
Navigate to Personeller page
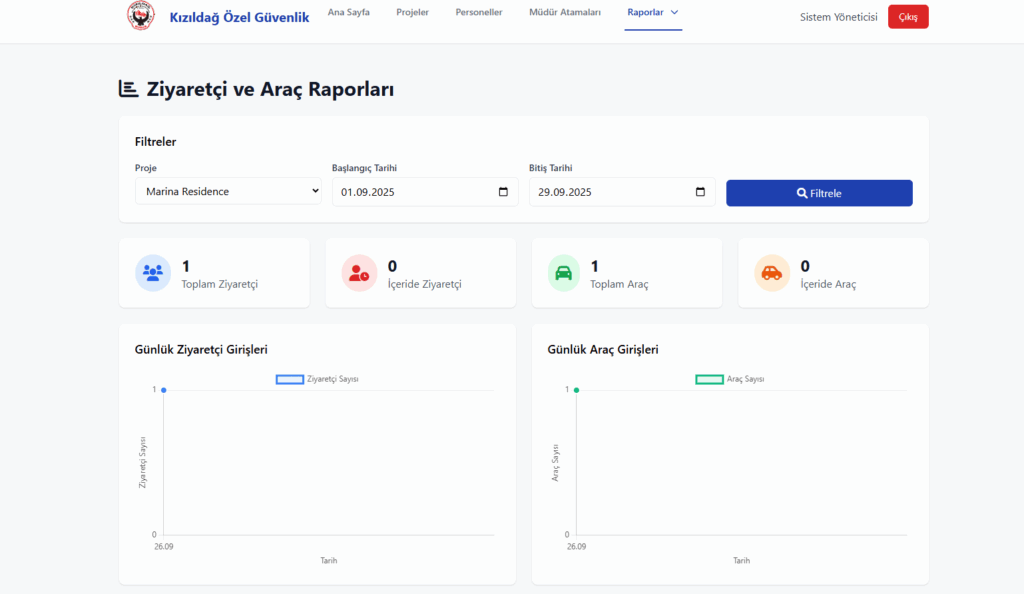tap(479, 13)
